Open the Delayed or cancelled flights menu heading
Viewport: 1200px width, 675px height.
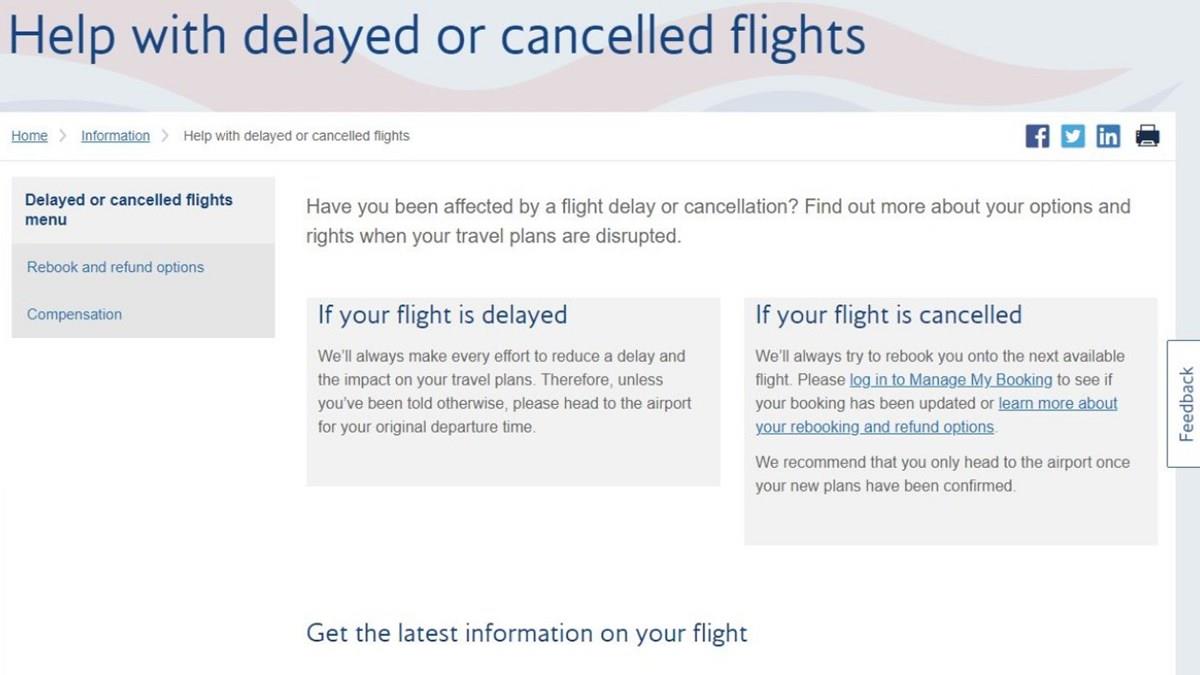click(128, 210)
